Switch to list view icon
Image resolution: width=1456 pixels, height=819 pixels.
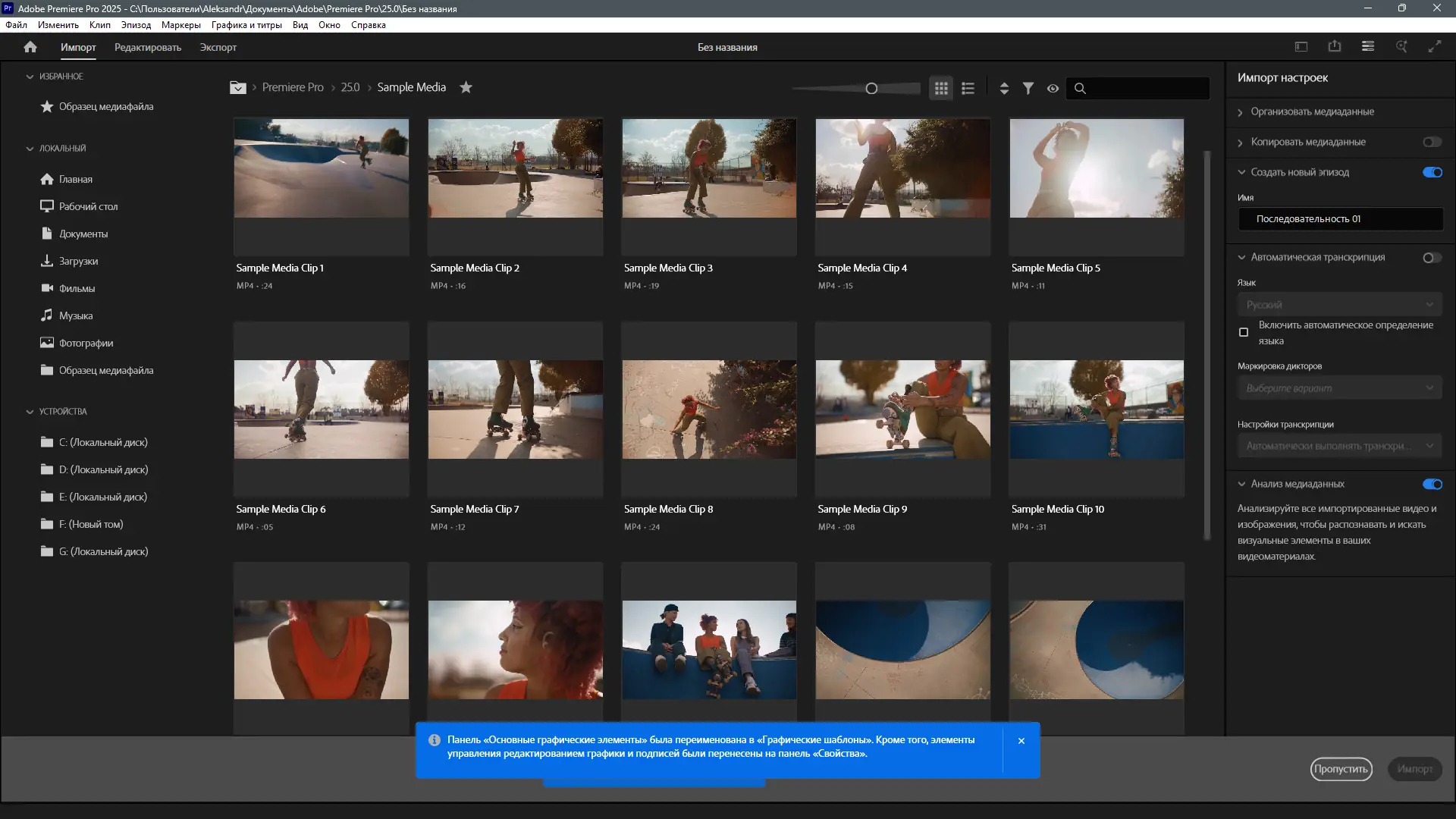[968, 88]
